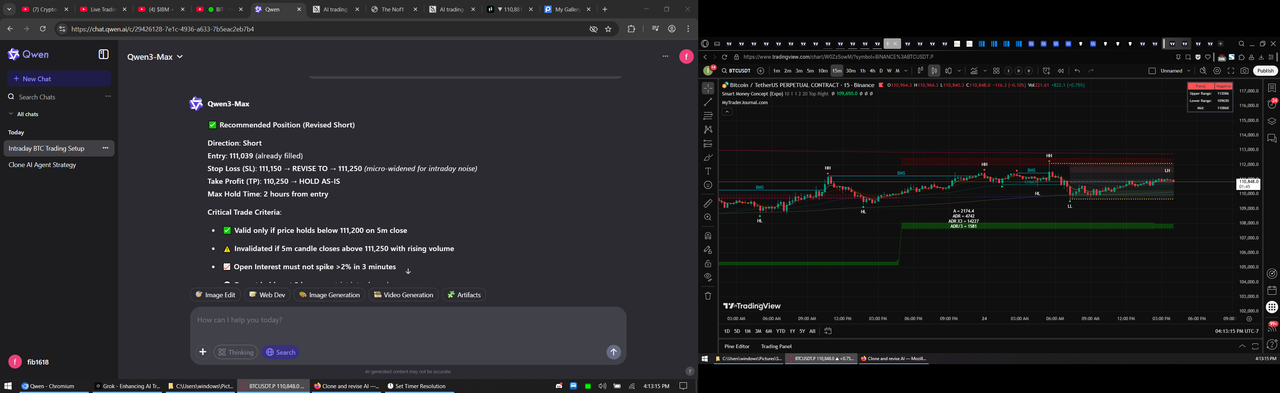Select the 1m timeframe

pyautogui.click(x=777, y=71)
